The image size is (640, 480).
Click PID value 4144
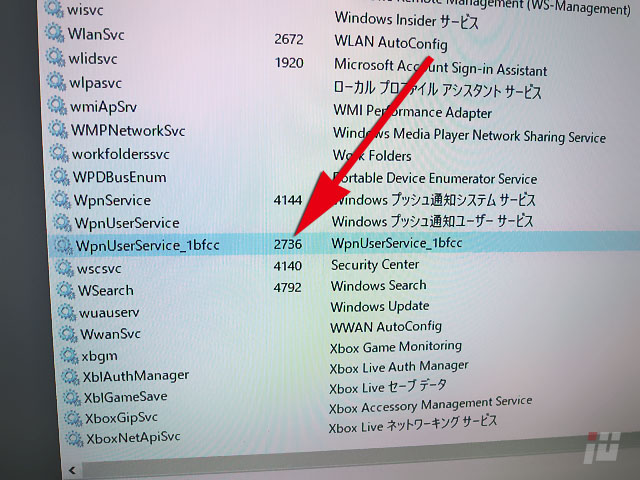click(288, 200)
